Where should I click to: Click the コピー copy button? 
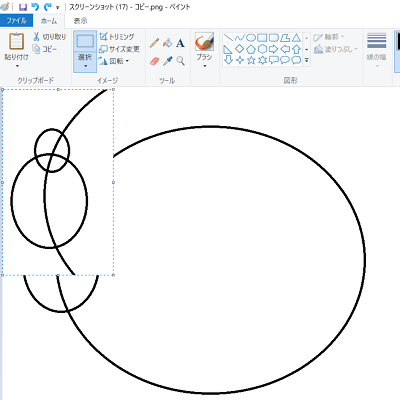click(x=45, y=49)
